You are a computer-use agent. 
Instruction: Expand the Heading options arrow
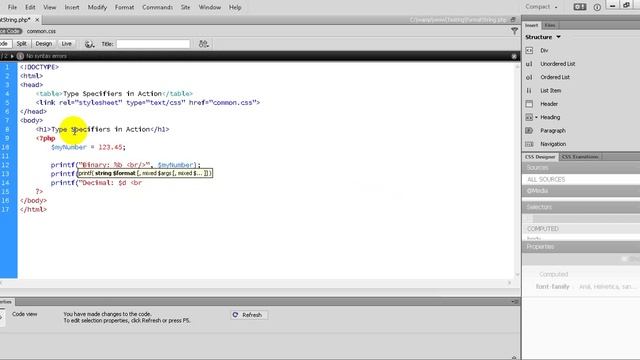(x=536, y=118)
